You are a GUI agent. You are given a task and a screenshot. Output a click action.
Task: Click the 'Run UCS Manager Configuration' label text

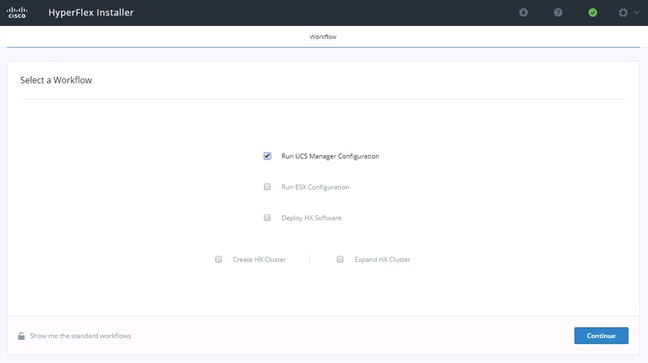pos(330,156)
